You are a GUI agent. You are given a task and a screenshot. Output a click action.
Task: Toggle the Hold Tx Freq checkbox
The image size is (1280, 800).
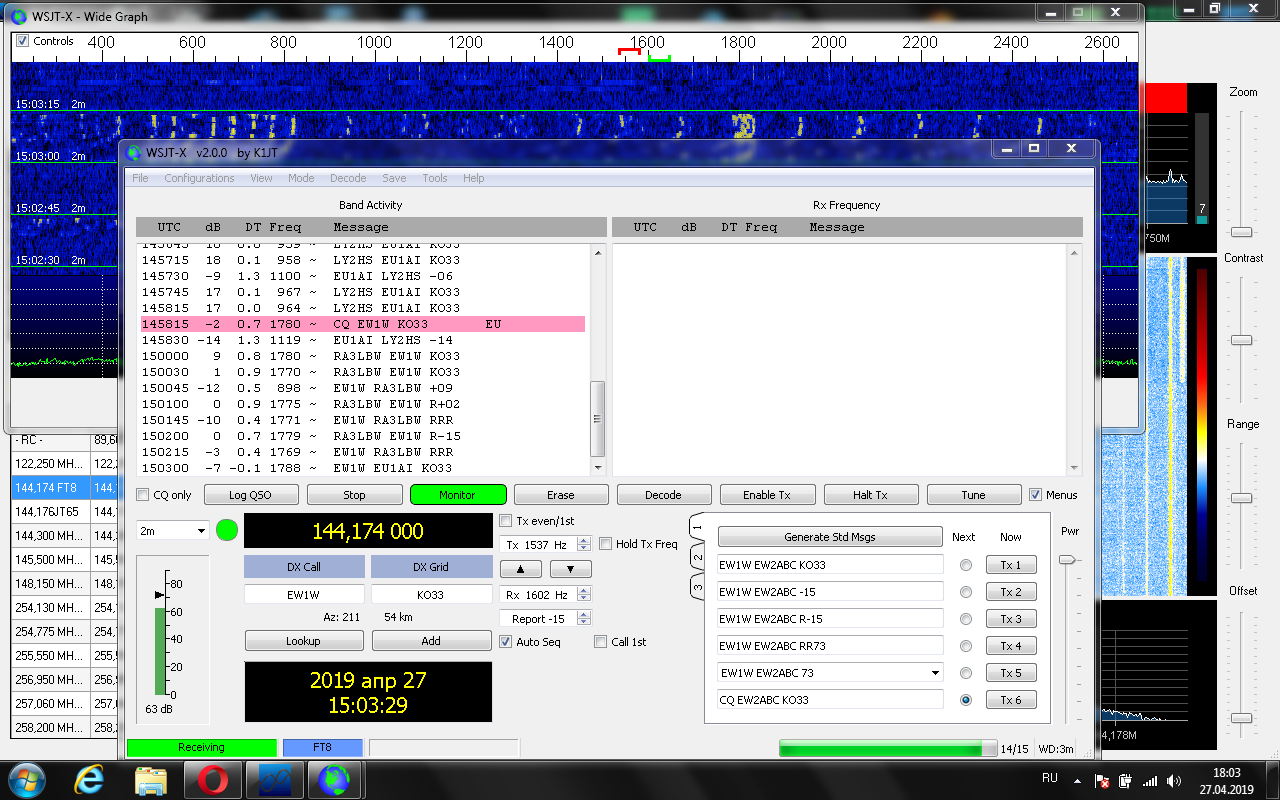point(606,544)
